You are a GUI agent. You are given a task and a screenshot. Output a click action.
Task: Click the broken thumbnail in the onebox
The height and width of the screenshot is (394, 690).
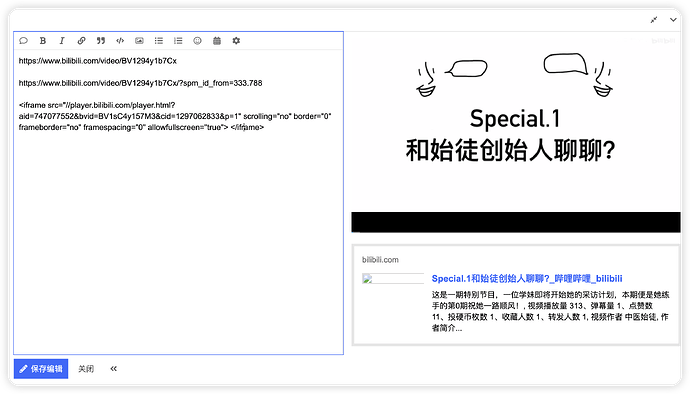point(393,279)
